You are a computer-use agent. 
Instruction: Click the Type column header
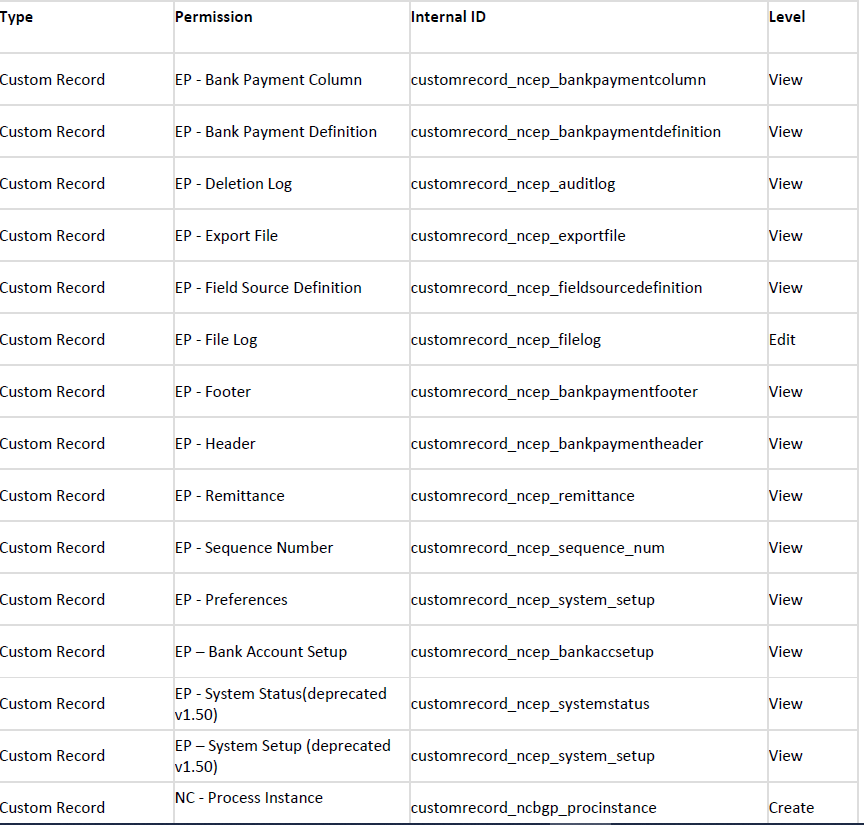coord(17,17)
